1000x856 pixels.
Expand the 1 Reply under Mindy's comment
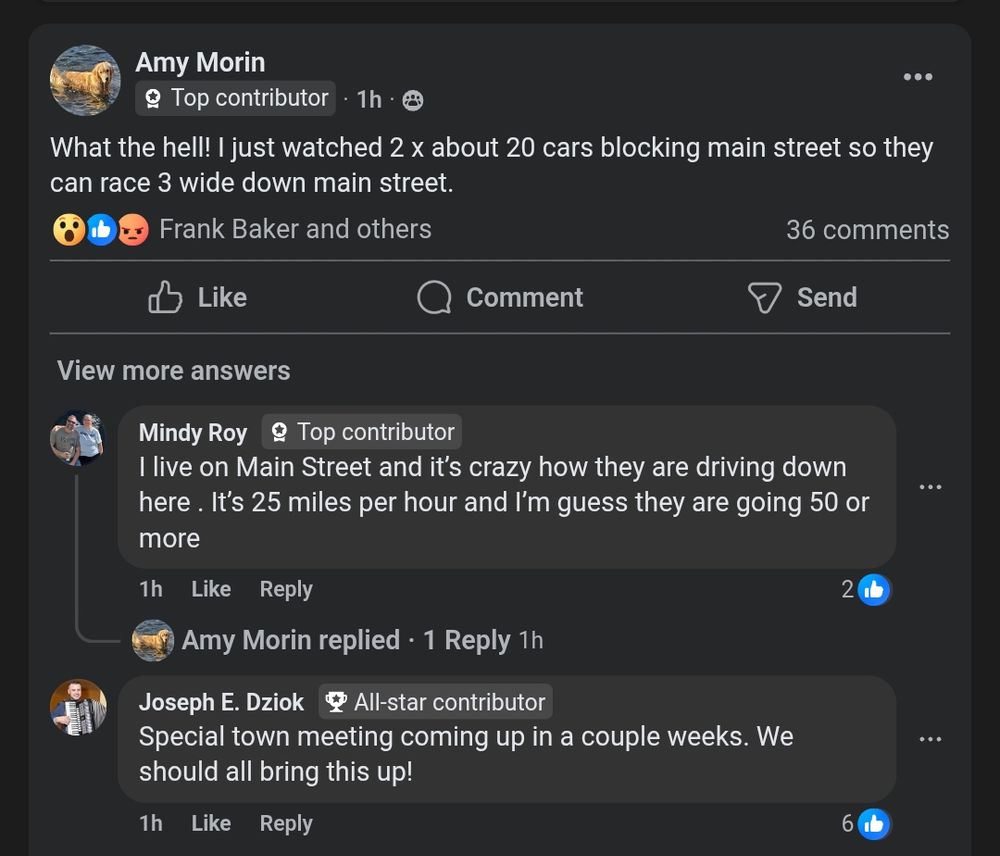click(466, 640)
